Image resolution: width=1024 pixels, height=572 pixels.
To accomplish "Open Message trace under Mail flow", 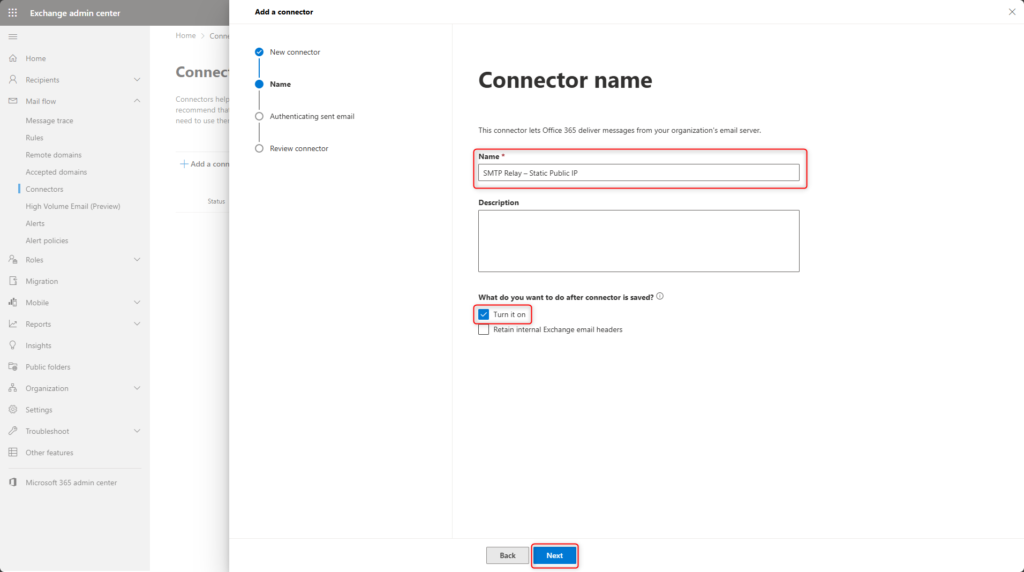I will (49, 121).
